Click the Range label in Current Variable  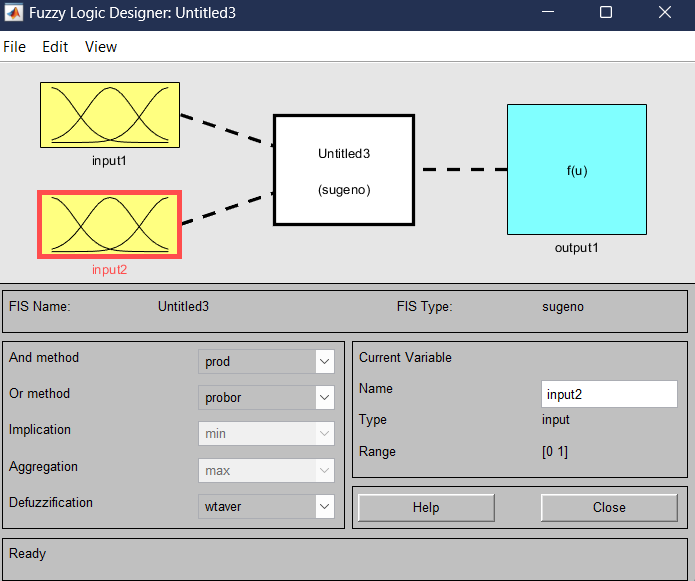[x=377, y=452]
